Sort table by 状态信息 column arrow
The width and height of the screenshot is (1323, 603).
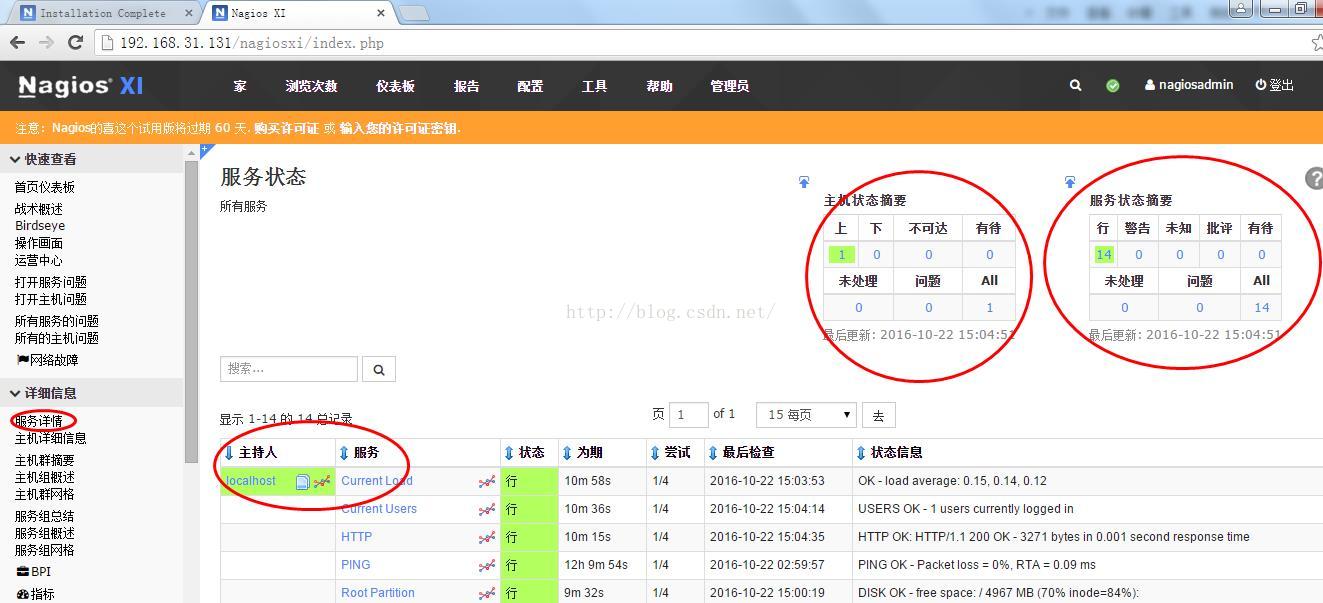(861, 452)
